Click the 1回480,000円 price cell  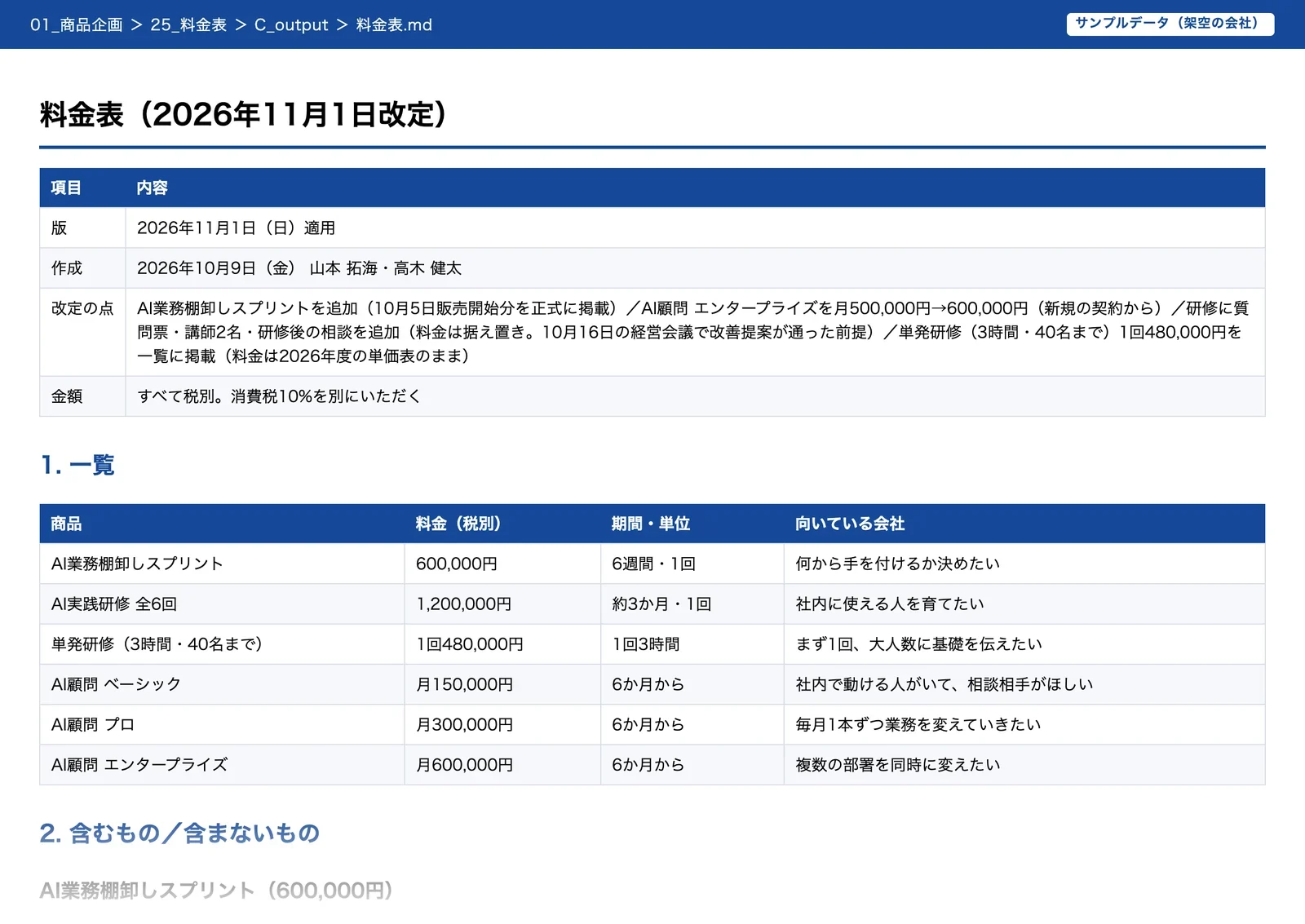coord(502,643)
